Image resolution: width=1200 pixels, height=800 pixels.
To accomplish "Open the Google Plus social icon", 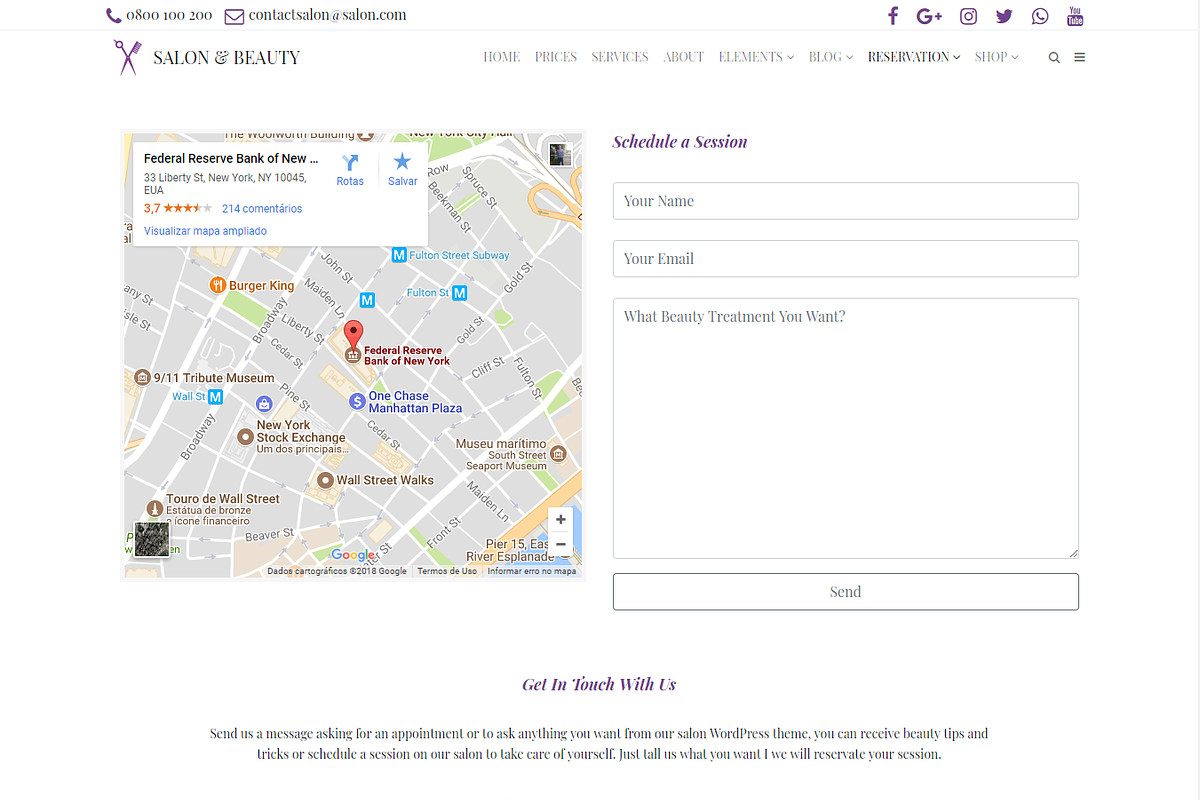I will [930, 16].
